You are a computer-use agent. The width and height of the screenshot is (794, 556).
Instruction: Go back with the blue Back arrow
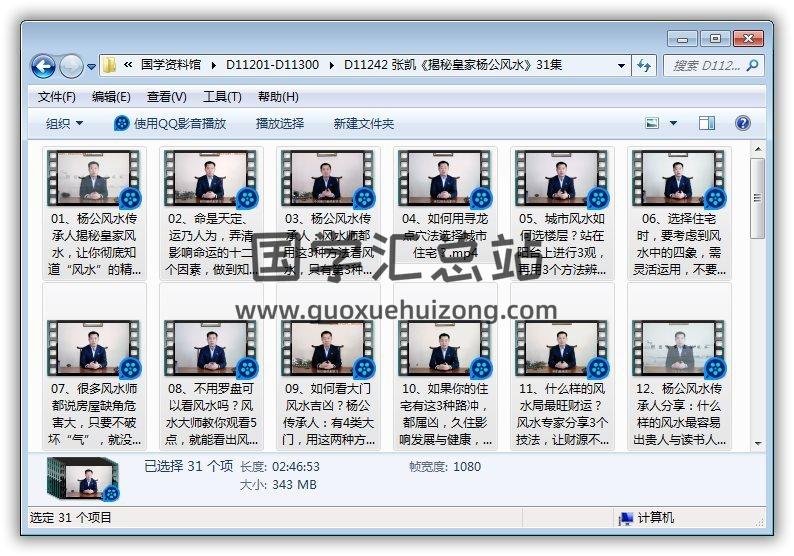(x=43, y=66)
